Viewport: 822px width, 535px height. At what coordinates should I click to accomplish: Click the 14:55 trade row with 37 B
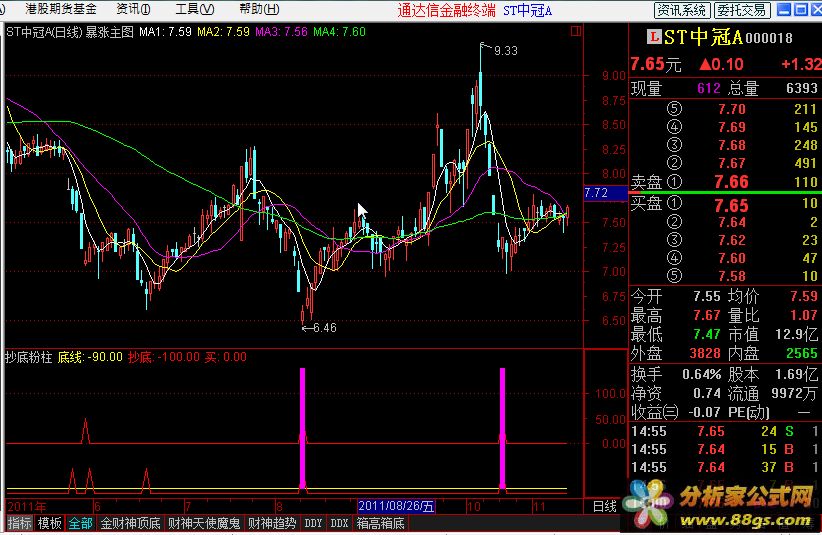coord(724,467)
